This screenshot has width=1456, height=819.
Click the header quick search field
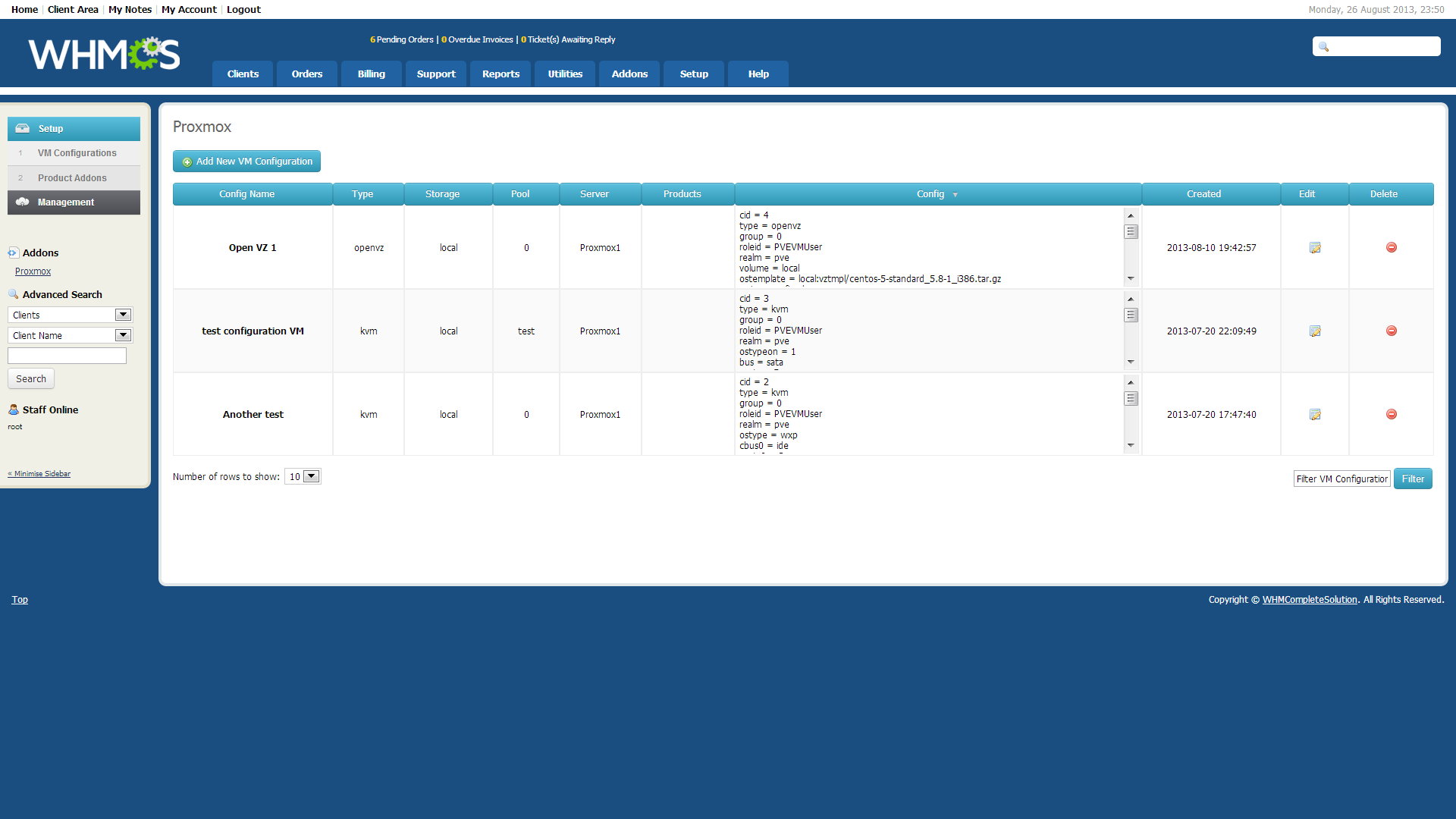tap(1376, 46)
